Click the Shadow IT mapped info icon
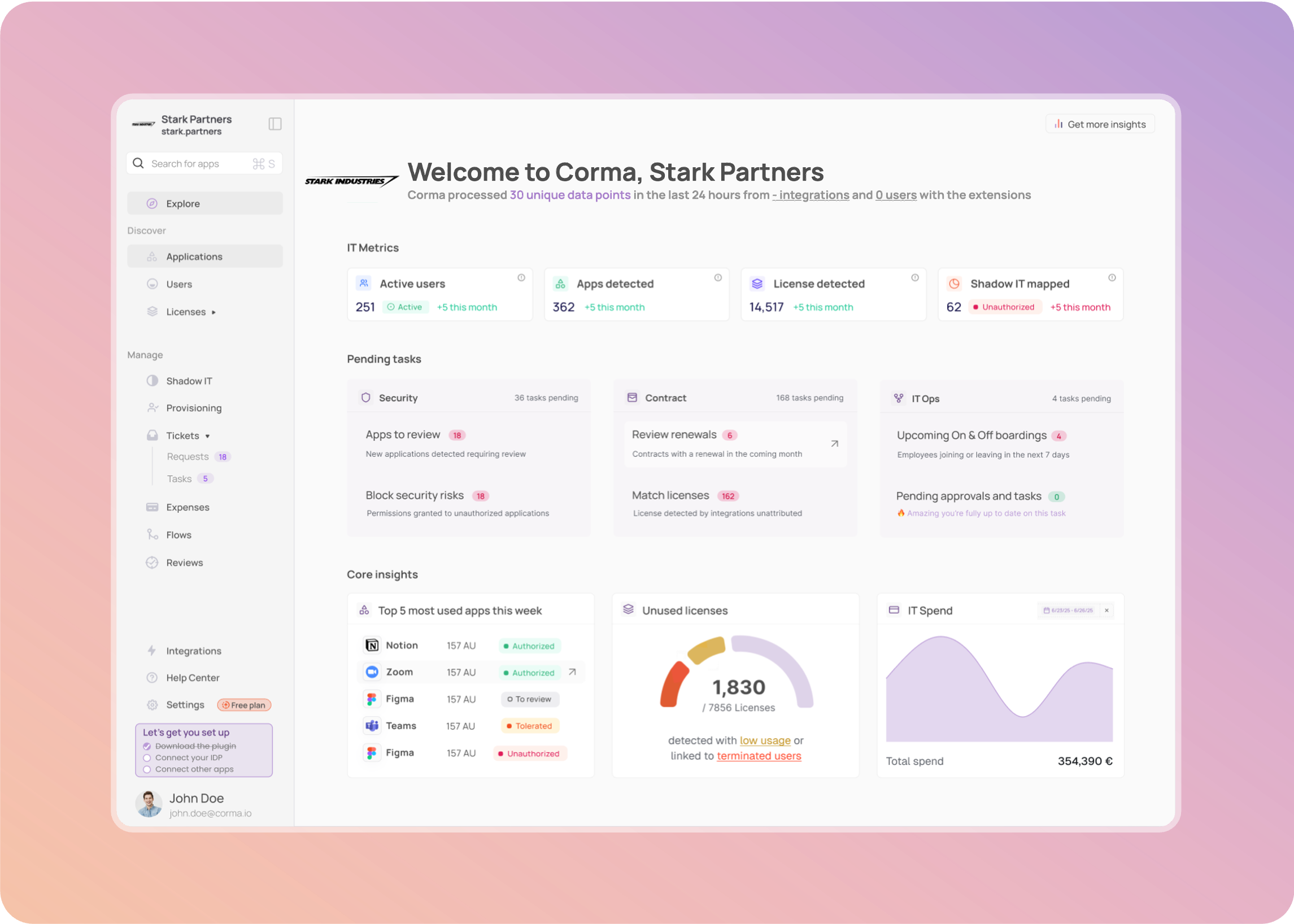Viewport: 1294px width, 924px height. [x=1112, y=278]
